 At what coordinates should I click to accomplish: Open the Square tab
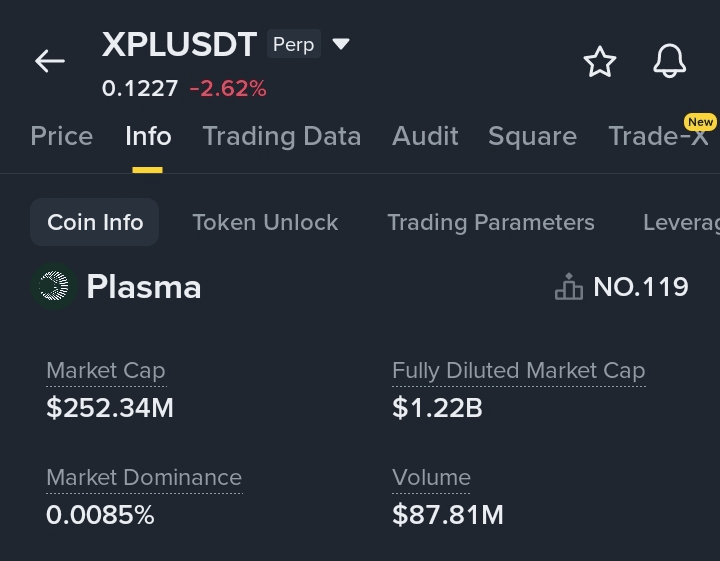point(532,136)
